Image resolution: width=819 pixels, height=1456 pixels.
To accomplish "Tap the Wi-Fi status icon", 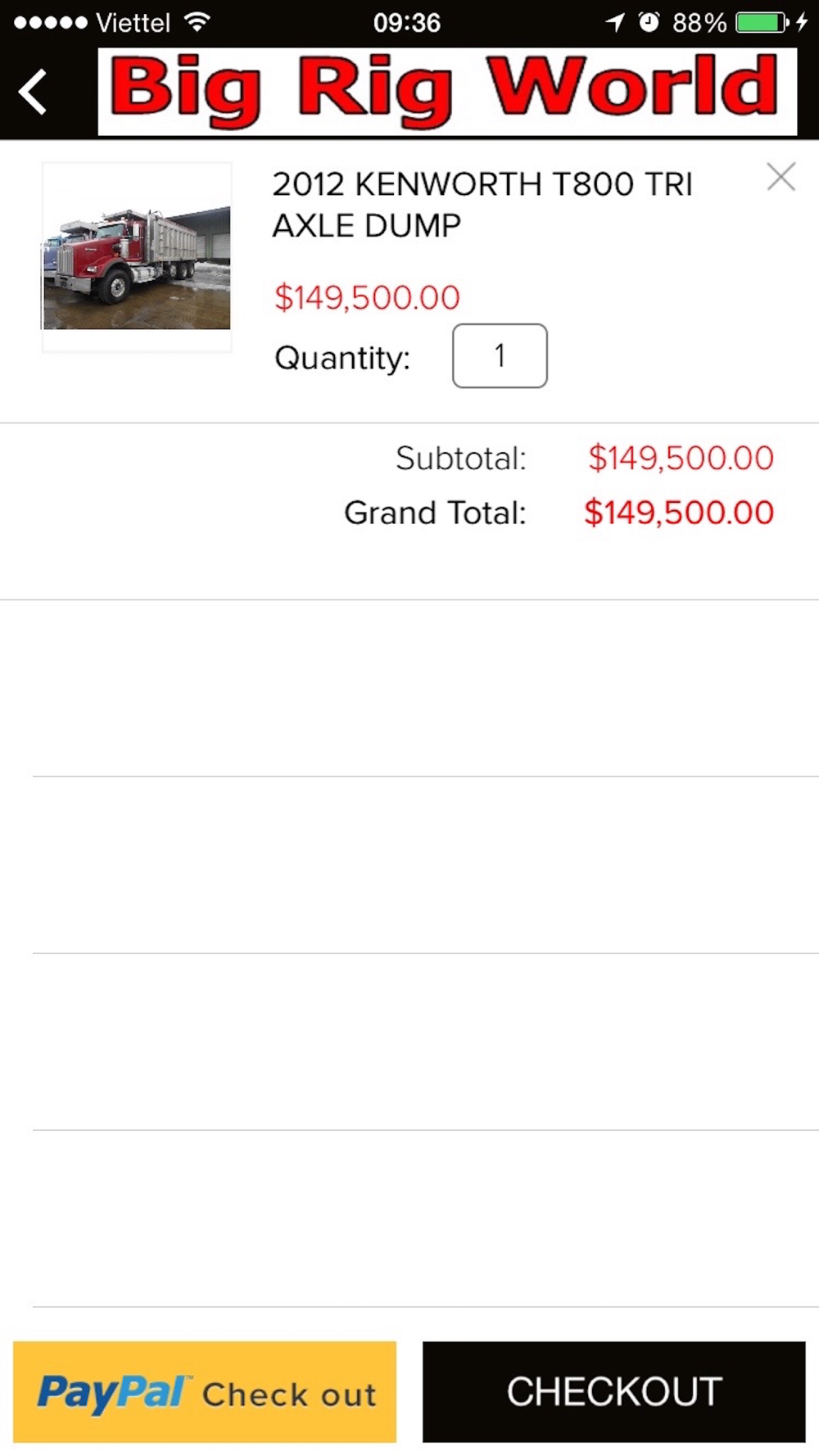I will pyautogui.click(x=197, y=22).
